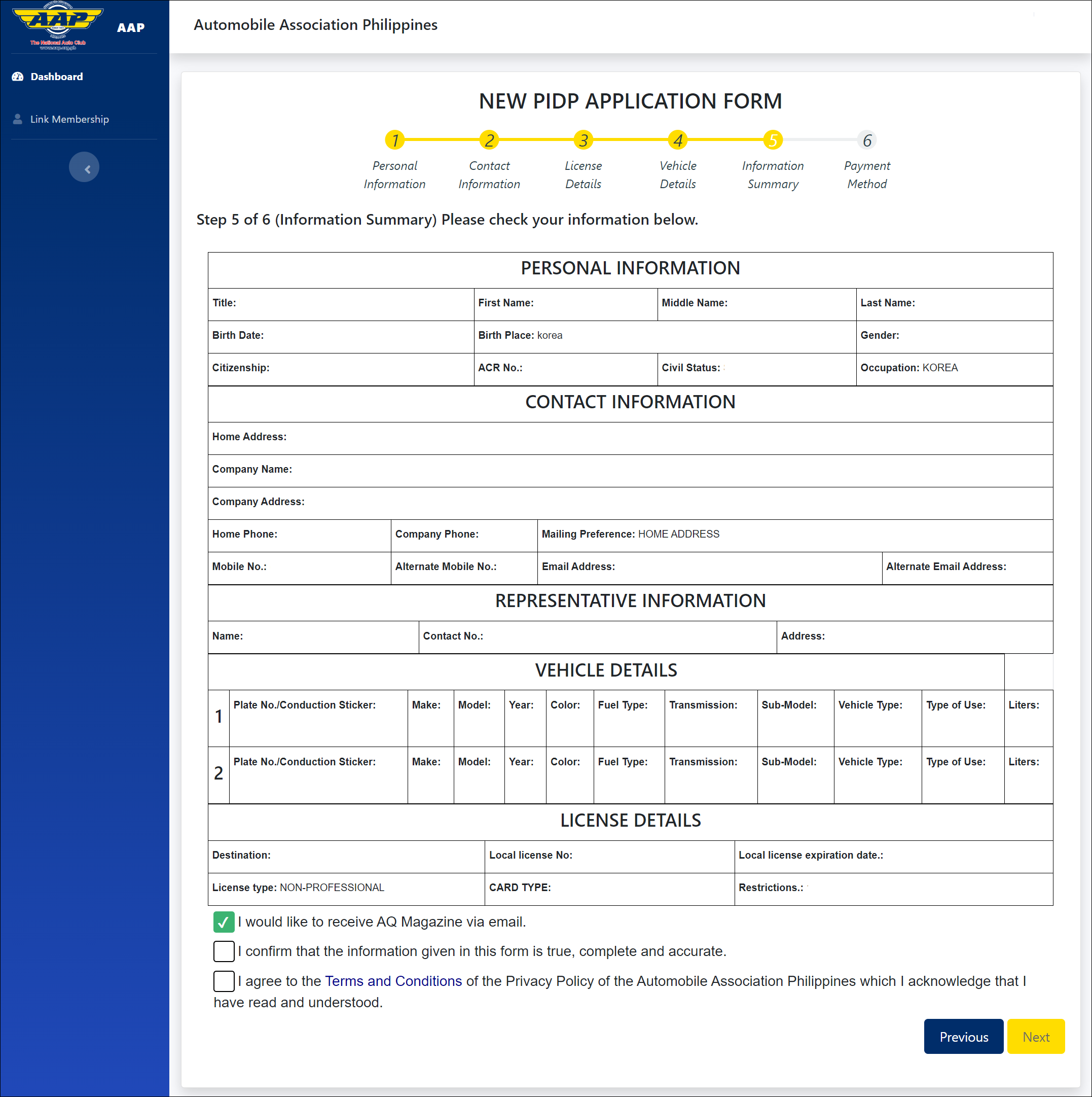The height and width of the screenshot is (1097, 1092).
Task: Open Link Membership from the sidebar
Action: [x=69, y=119]
